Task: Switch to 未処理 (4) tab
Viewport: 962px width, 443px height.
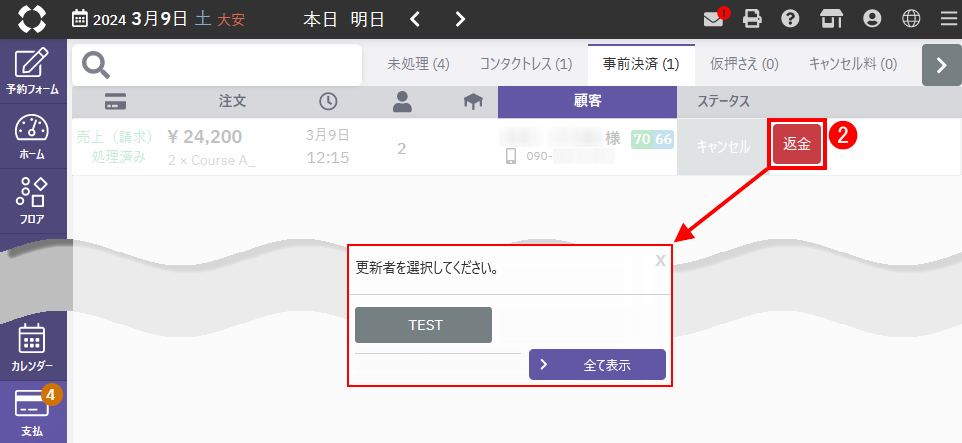Action: tap(418, 64)
